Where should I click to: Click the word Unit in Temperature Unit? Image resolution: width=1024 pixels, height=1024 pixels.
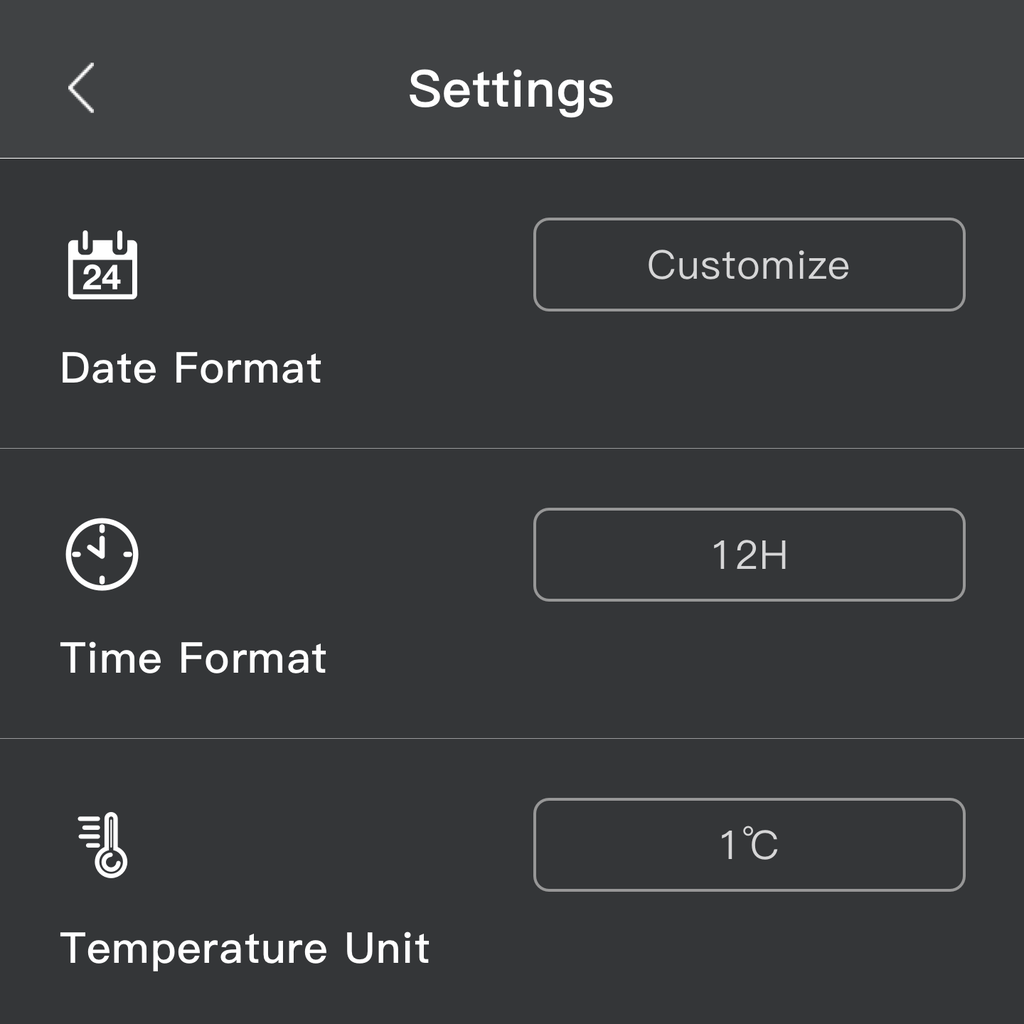pos(387,948)
